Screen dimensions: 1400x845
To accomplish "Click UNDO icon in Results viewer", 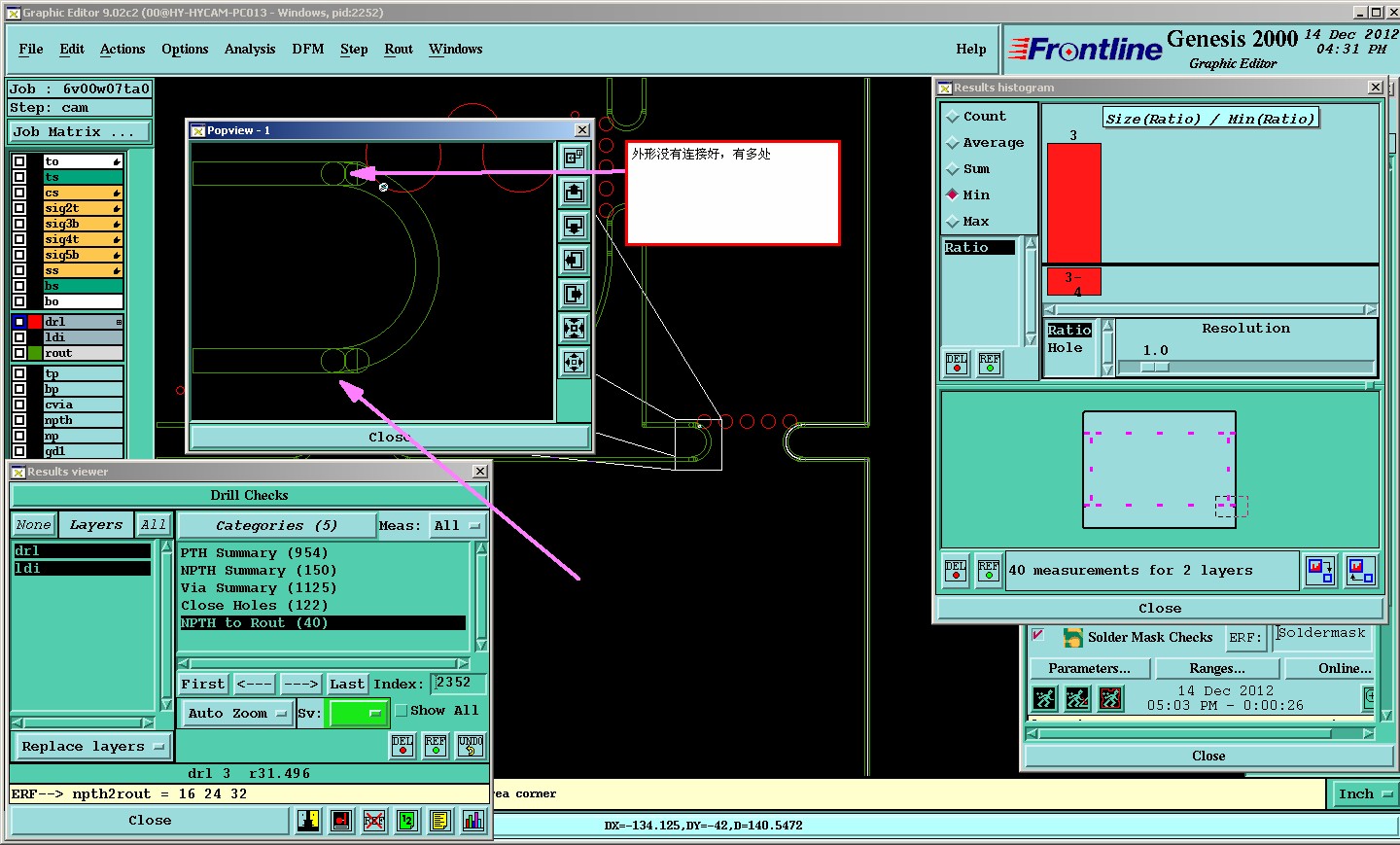I will [x=471, y=746].
